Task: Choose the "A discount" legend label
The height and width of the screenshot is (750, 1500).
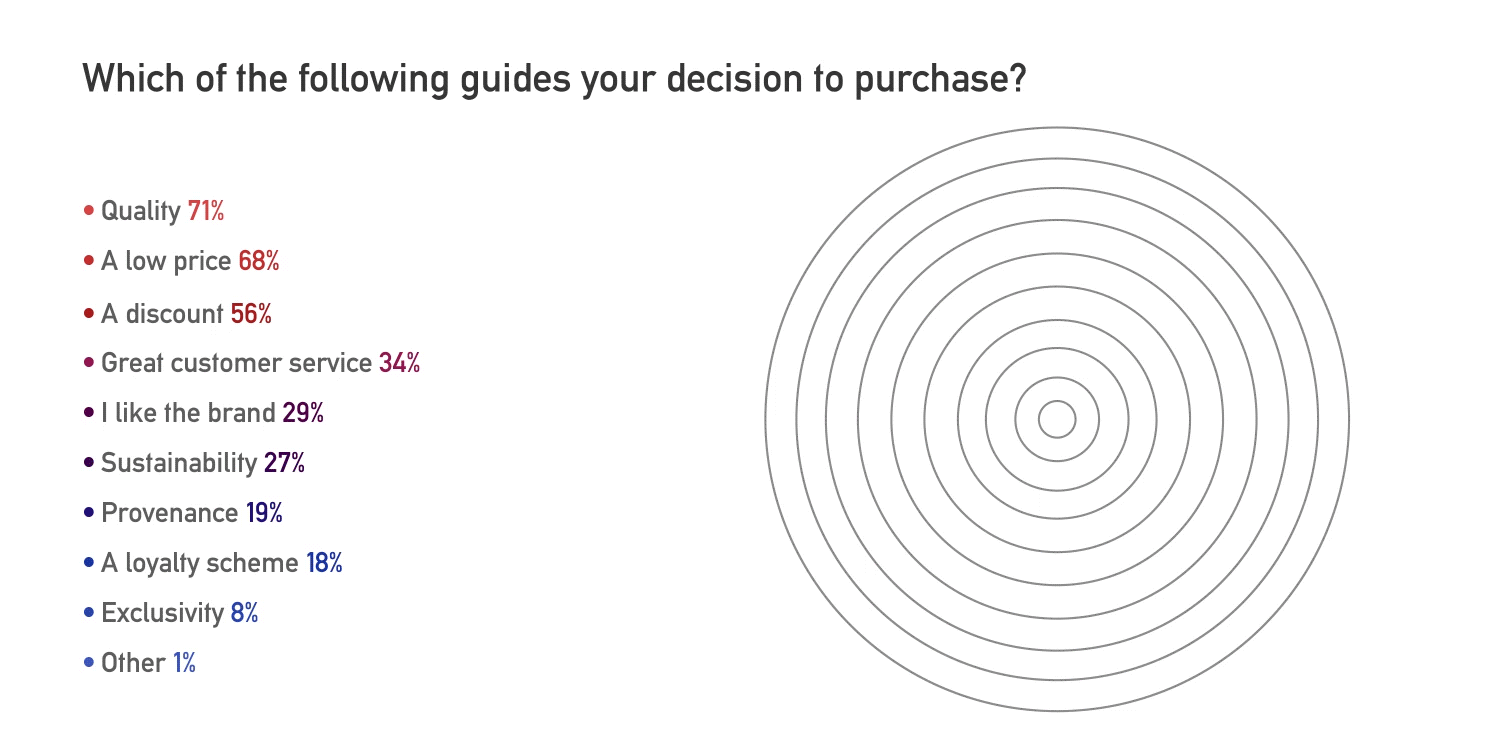Action: point(162,314)
